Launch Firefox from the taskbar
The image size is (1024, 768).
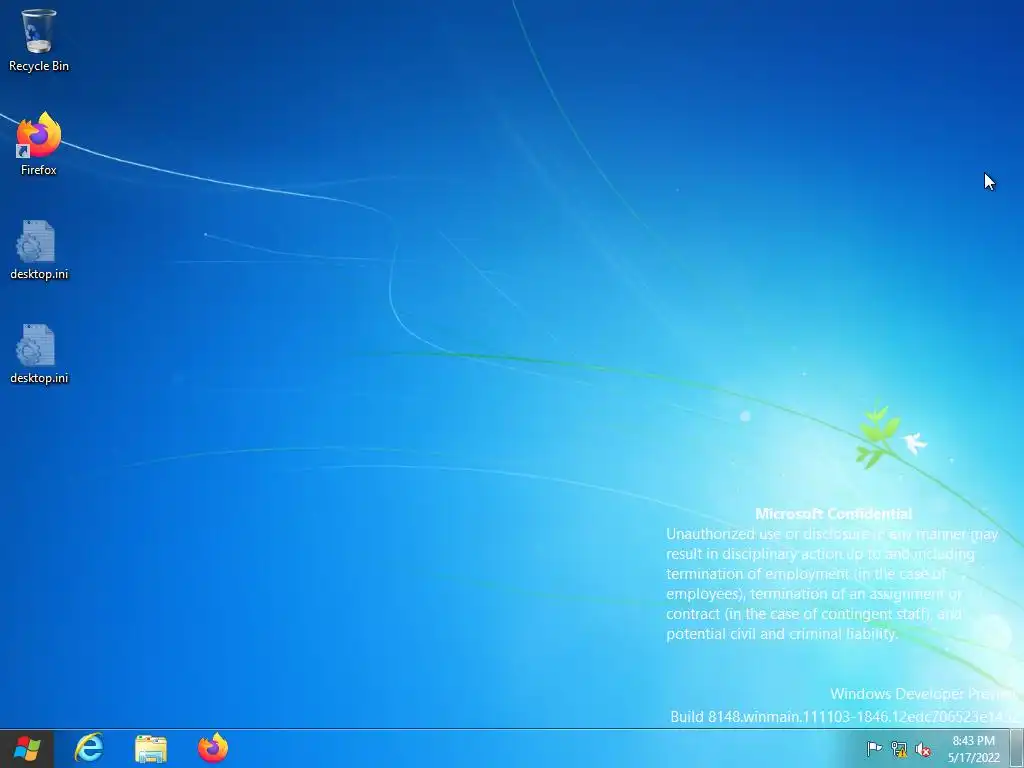(213, 748)
